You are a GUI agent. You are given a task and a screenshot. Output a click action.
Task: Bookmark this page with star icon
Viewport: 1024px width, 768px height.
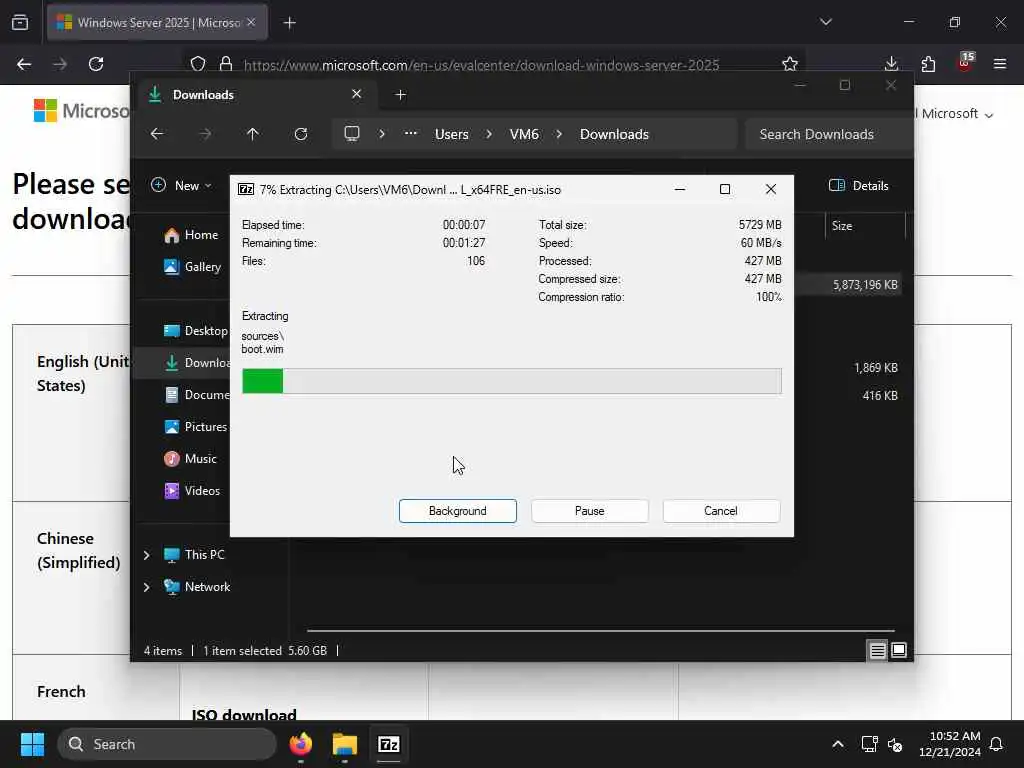coord(790,64)
